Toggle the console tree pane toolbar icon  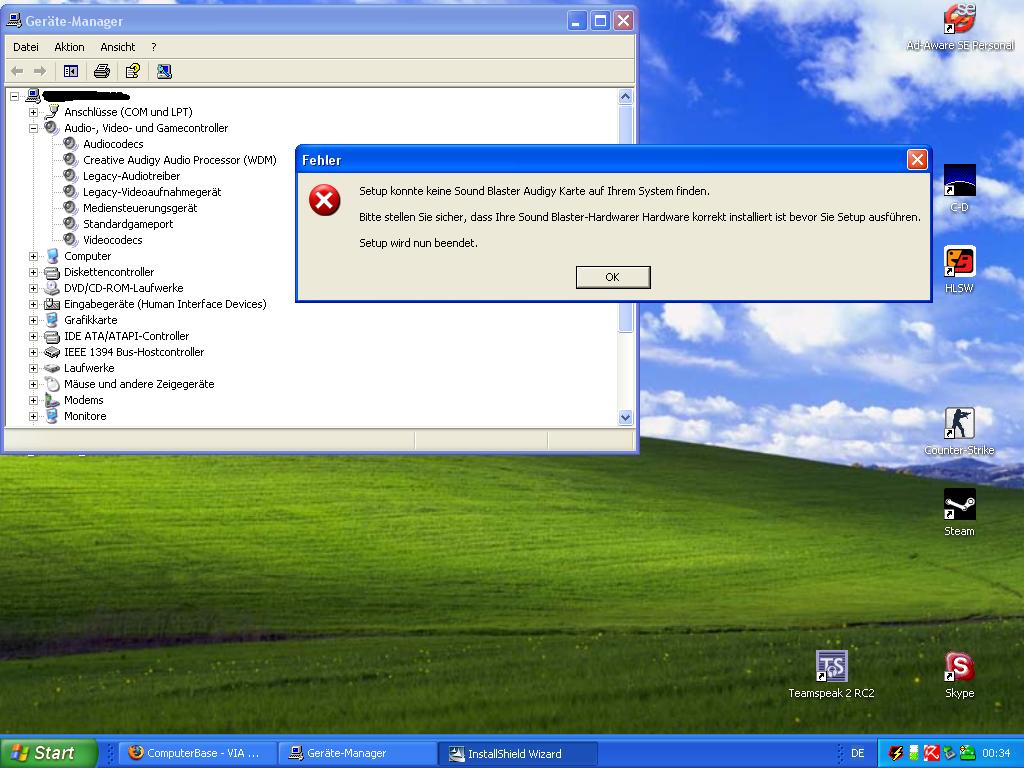click(x=71, y=71)
